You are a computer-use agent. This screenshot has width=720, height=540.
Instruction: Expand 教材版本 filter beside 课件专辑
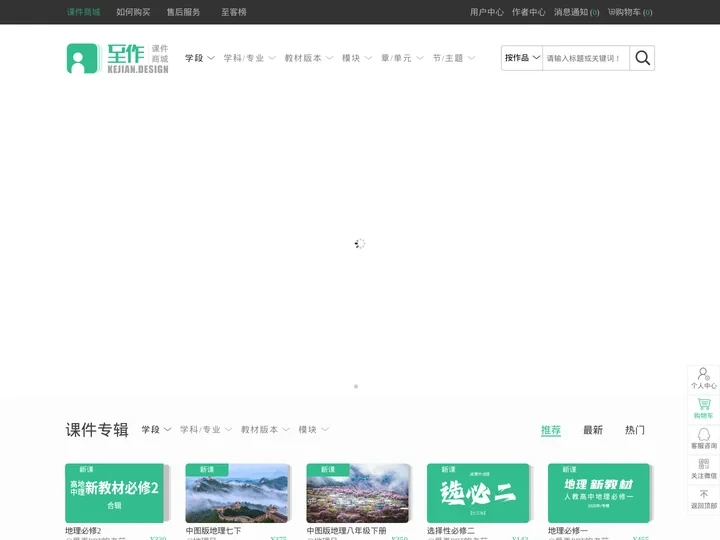pos(265,429)
